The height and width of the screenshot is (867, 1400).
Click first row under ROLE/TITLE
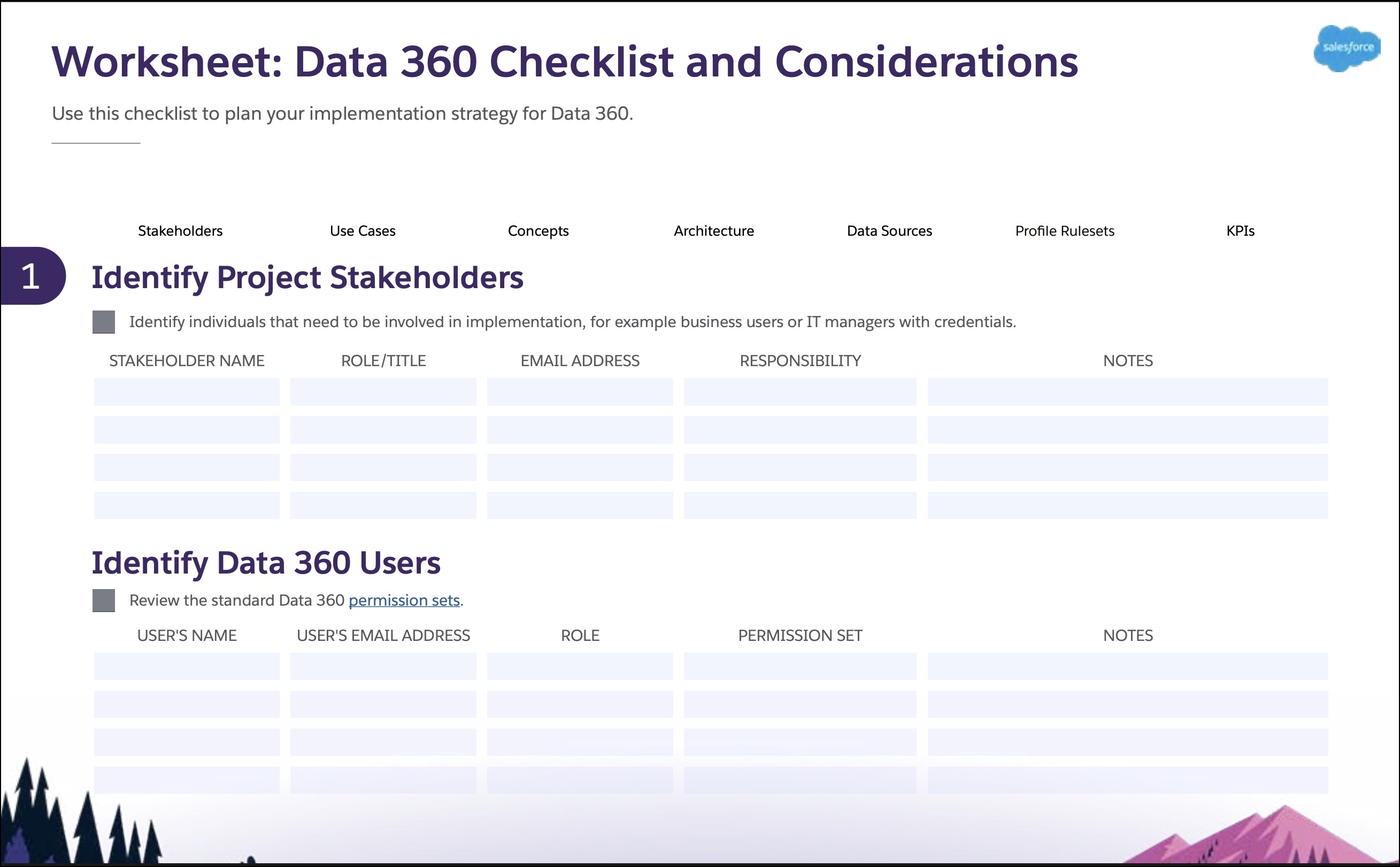(383, 392)
